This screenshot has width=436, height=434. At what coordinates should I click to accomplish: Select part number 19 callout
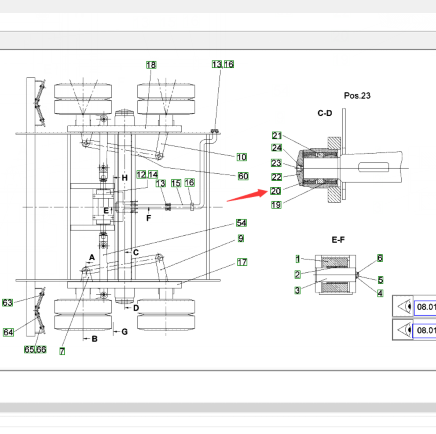point(276,205)
